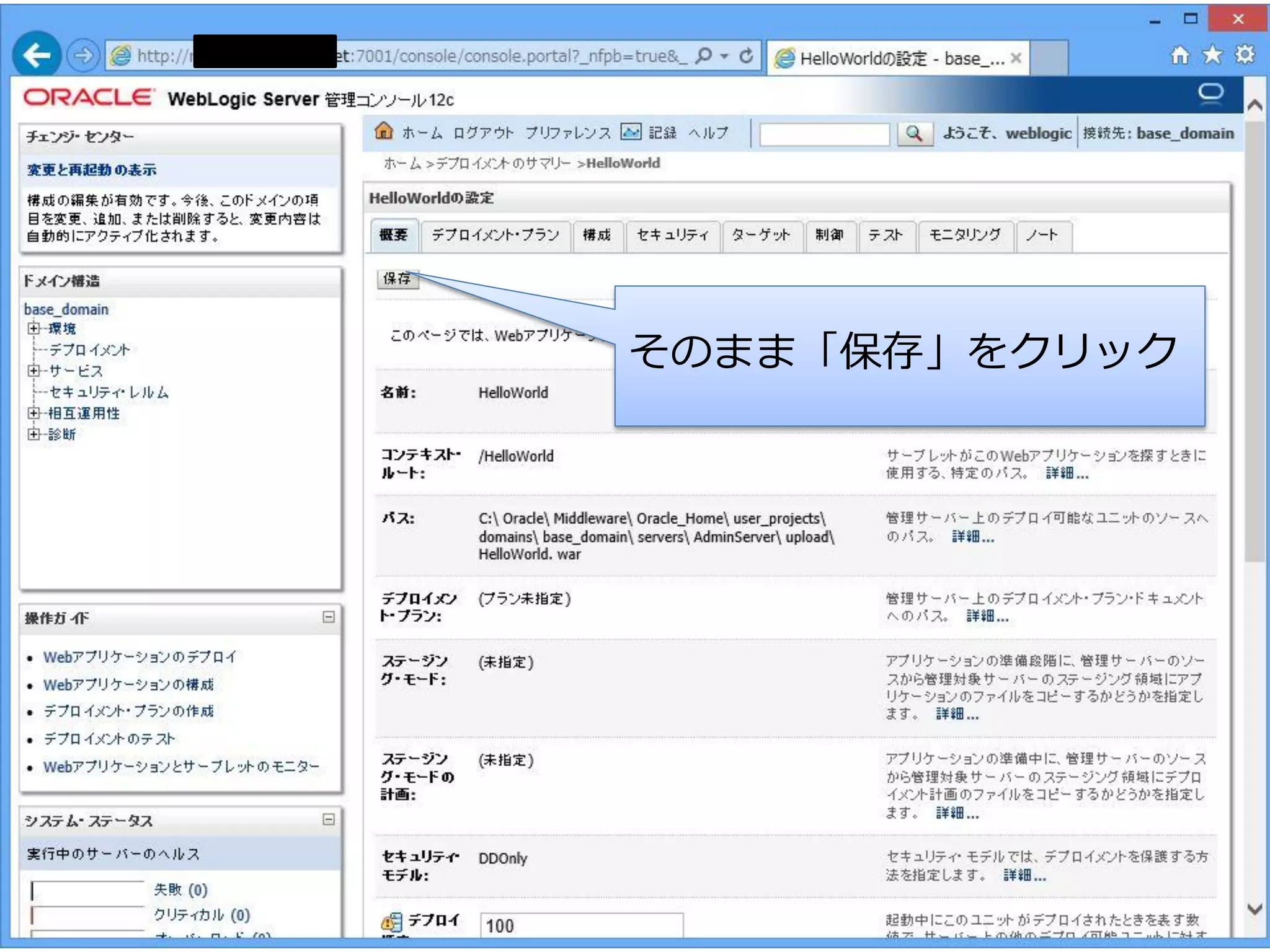The width and height of the screenshot is (1270, 952).
Task: Select the 概要 tab
Action: click(394, 236)
